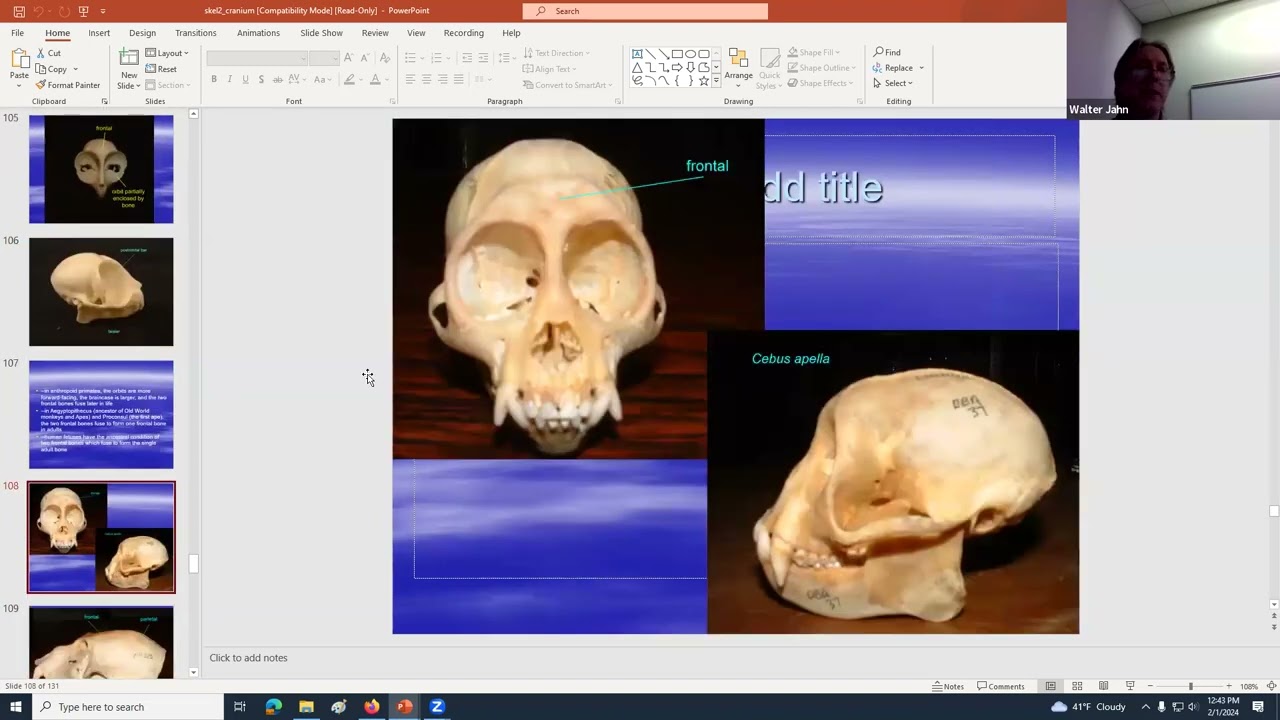The width and height of the screenshot is (1280, 720).
Task: Expand the shapes gallery More arrow
Action: pyautogui.click(x=716, y=80)
